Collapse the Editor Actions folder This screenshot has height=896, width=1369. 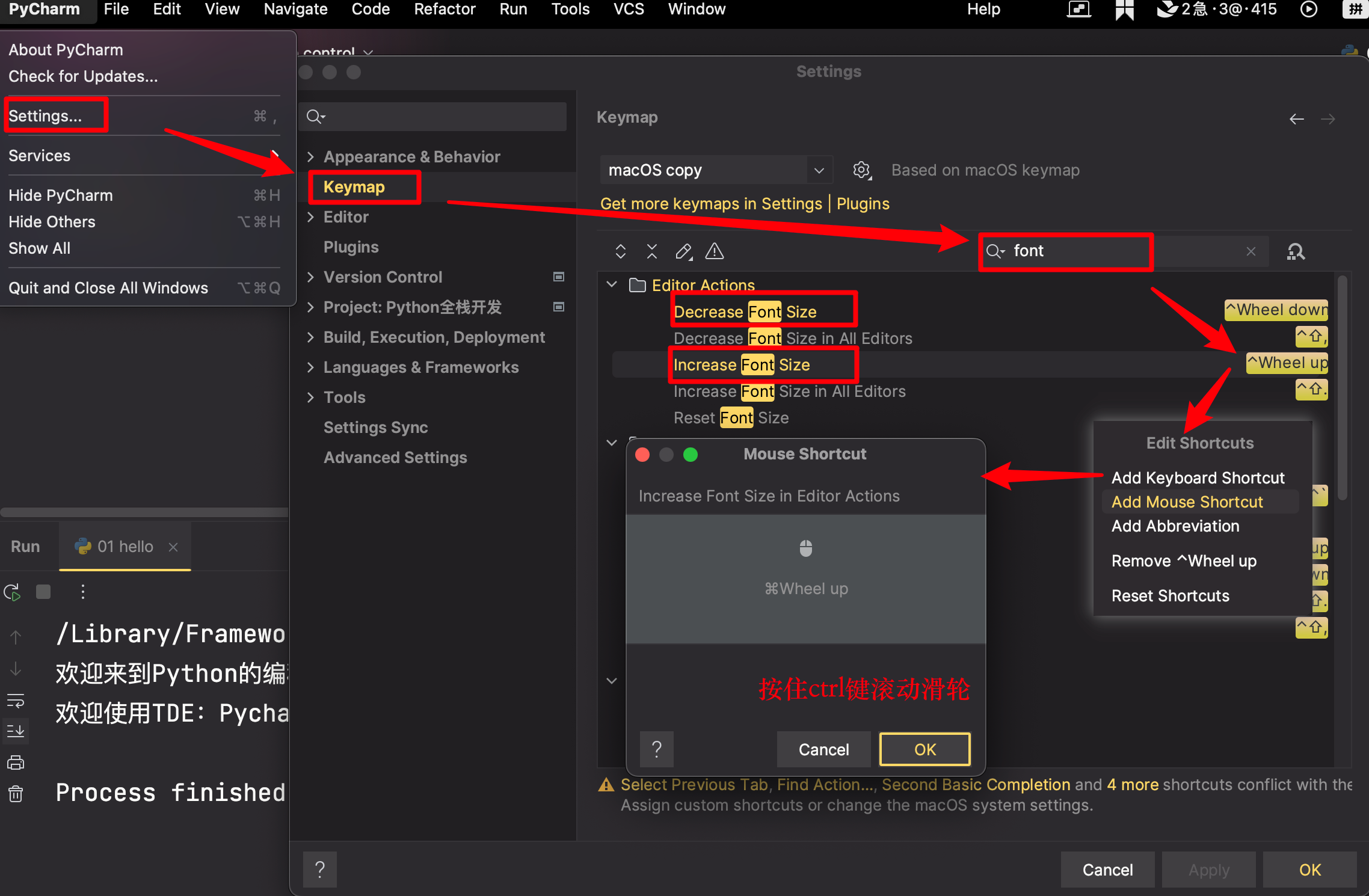[x=612, y=284]
